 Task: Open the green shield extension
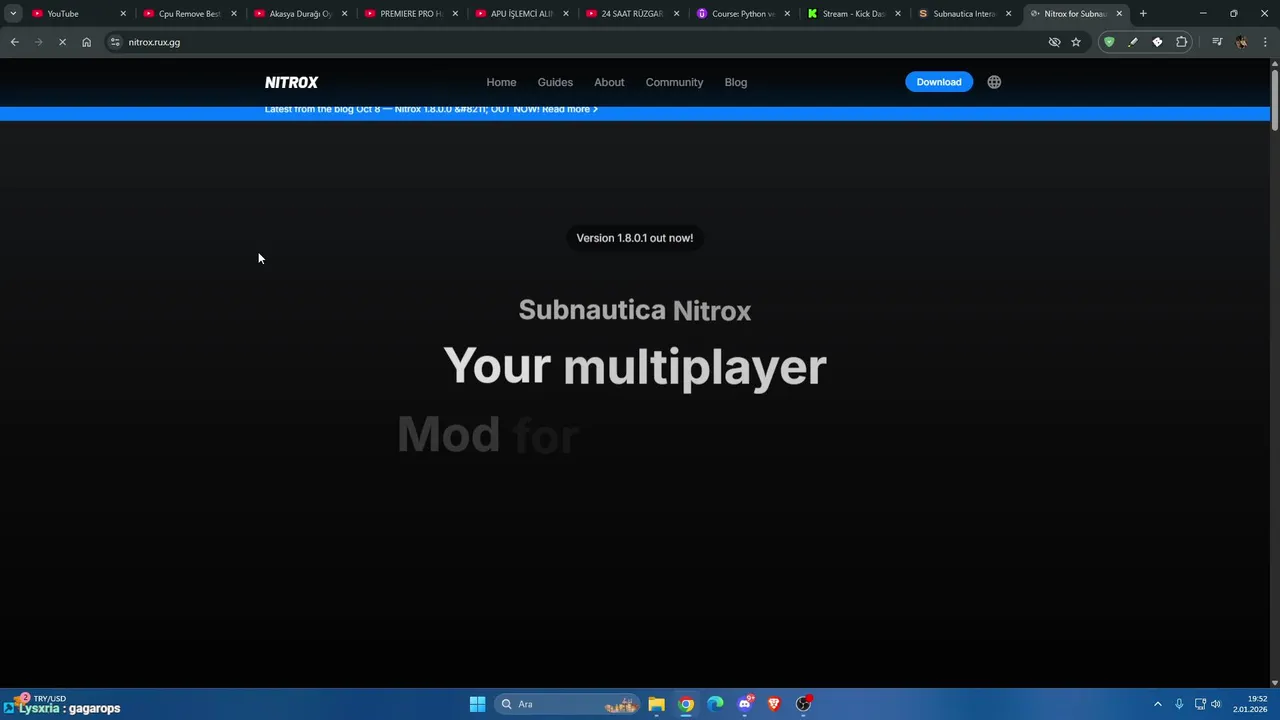tap(1109, 42)
